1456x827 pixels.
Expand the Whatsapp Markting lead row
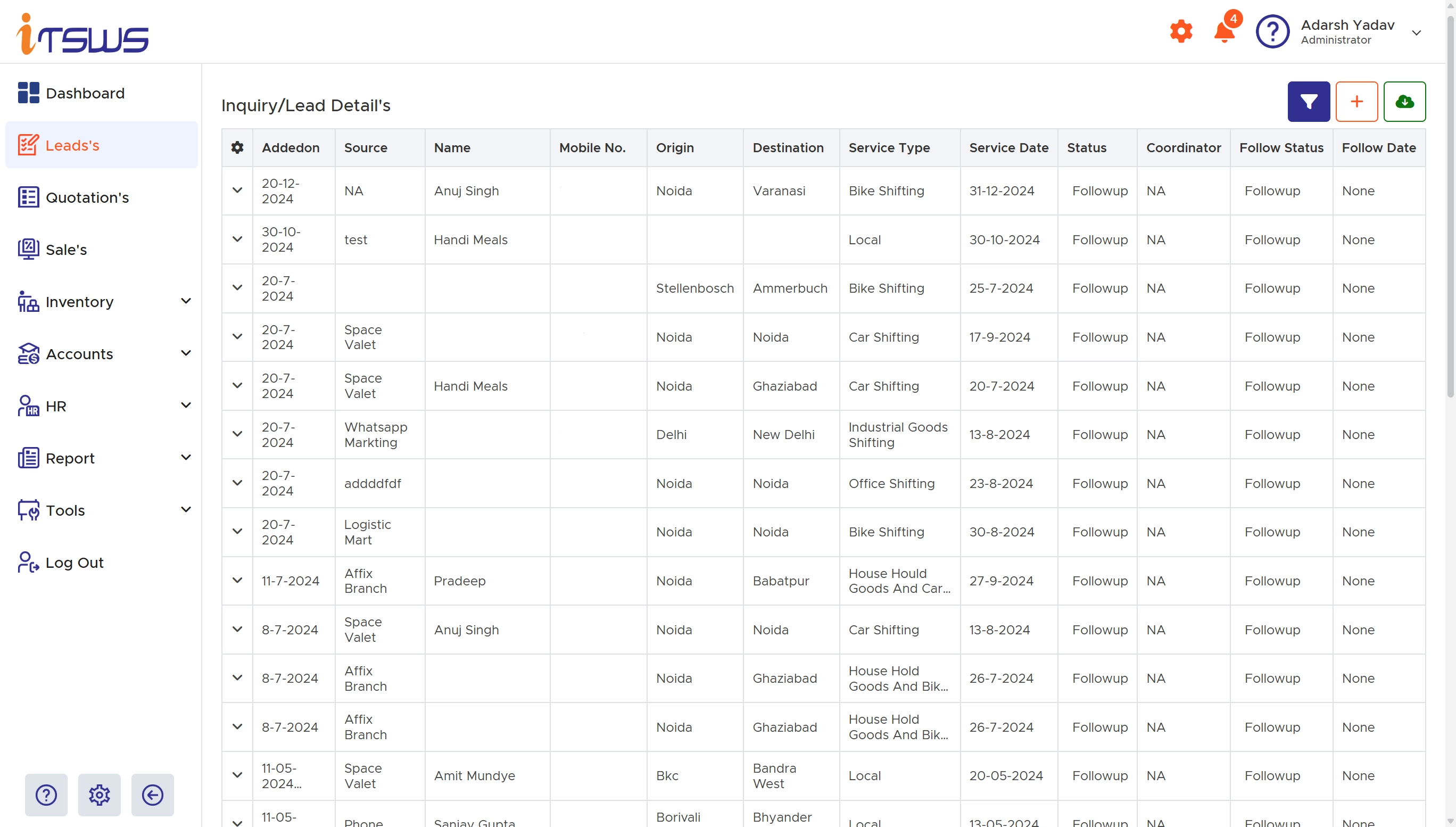coord(237,434)
